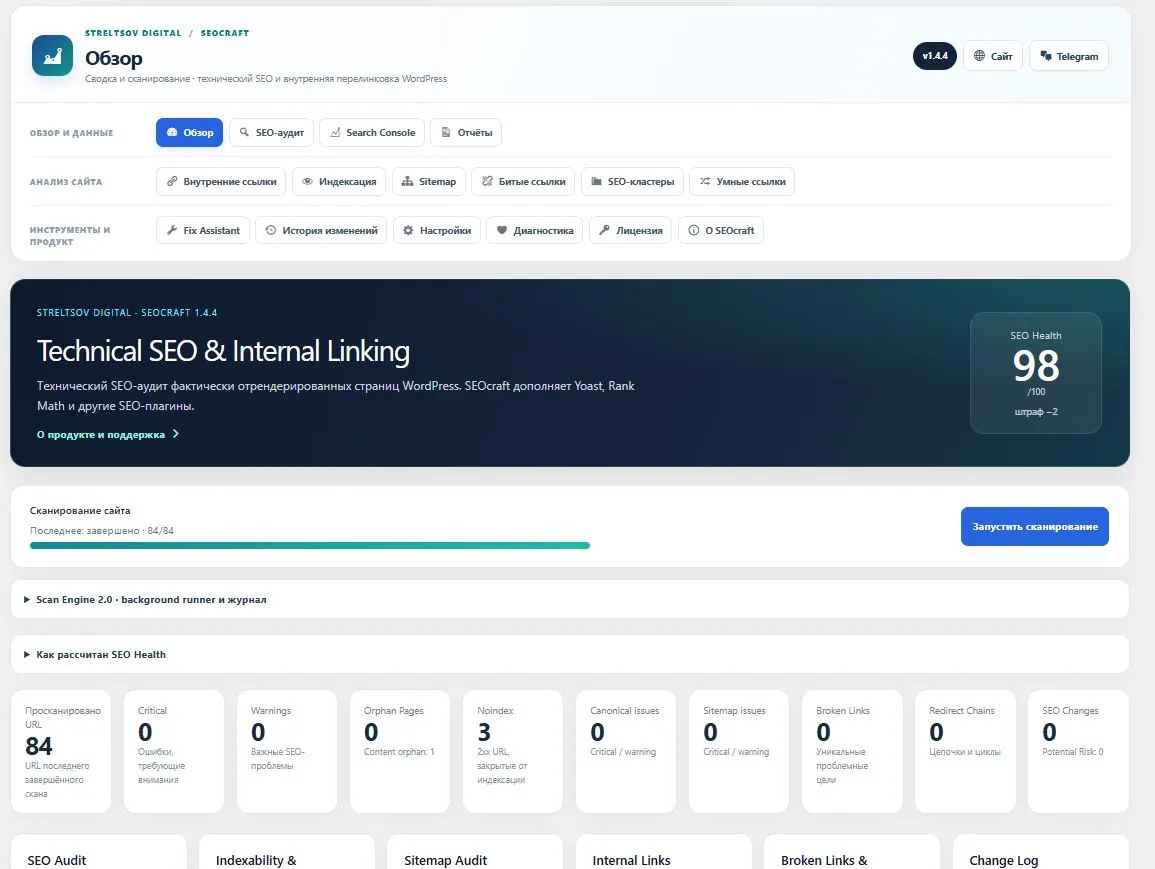
Task: Follow О продукте и поддержка chevron link
Action: coord(108,434)
